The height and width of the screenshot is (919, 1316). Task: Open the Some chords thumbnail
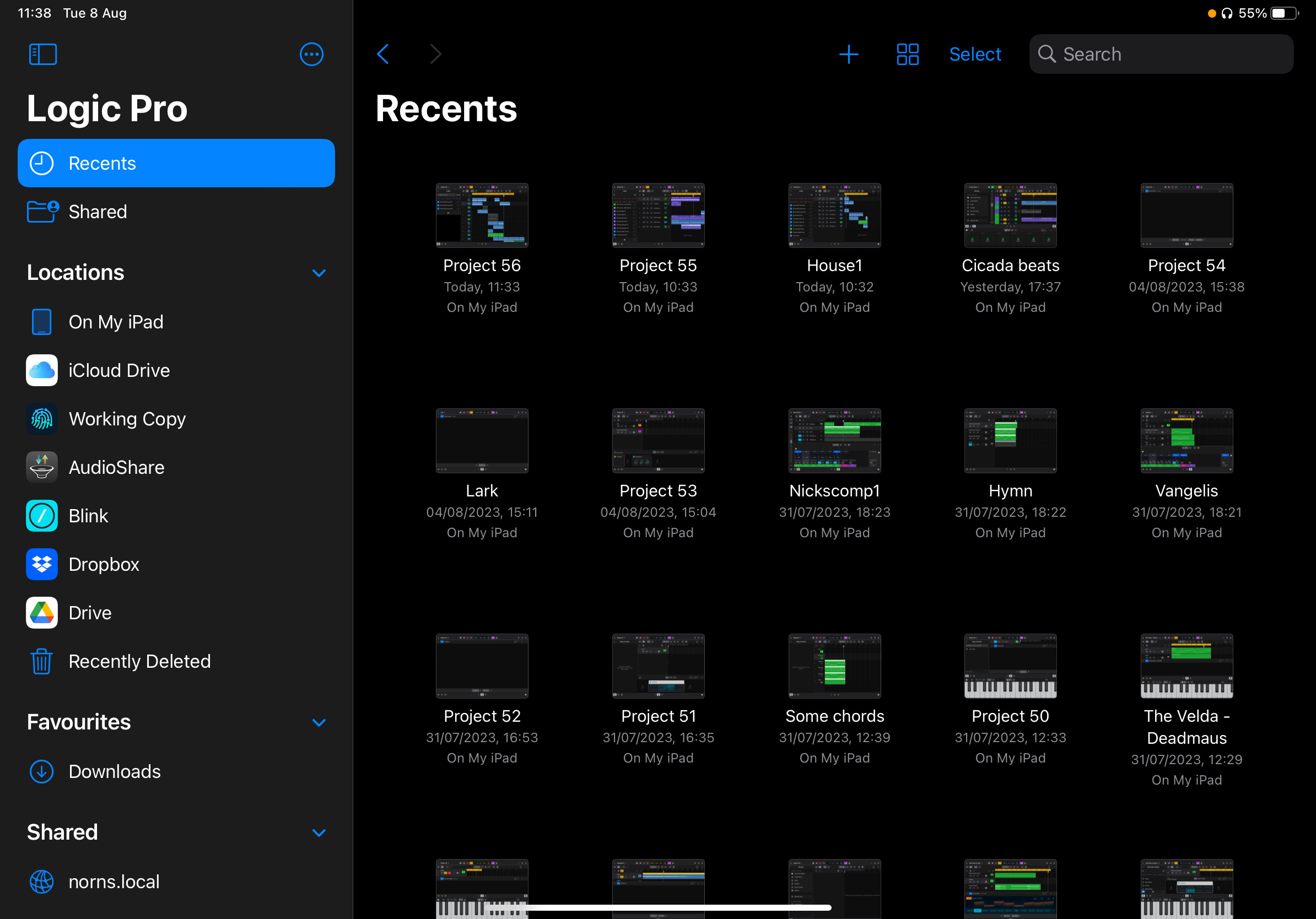click(834, 666)
